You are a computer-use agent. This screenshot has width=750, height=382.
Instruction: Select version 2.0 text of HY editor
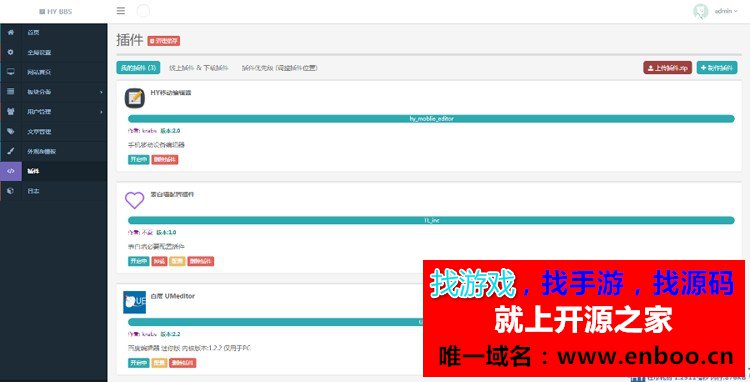pos(170,131)
